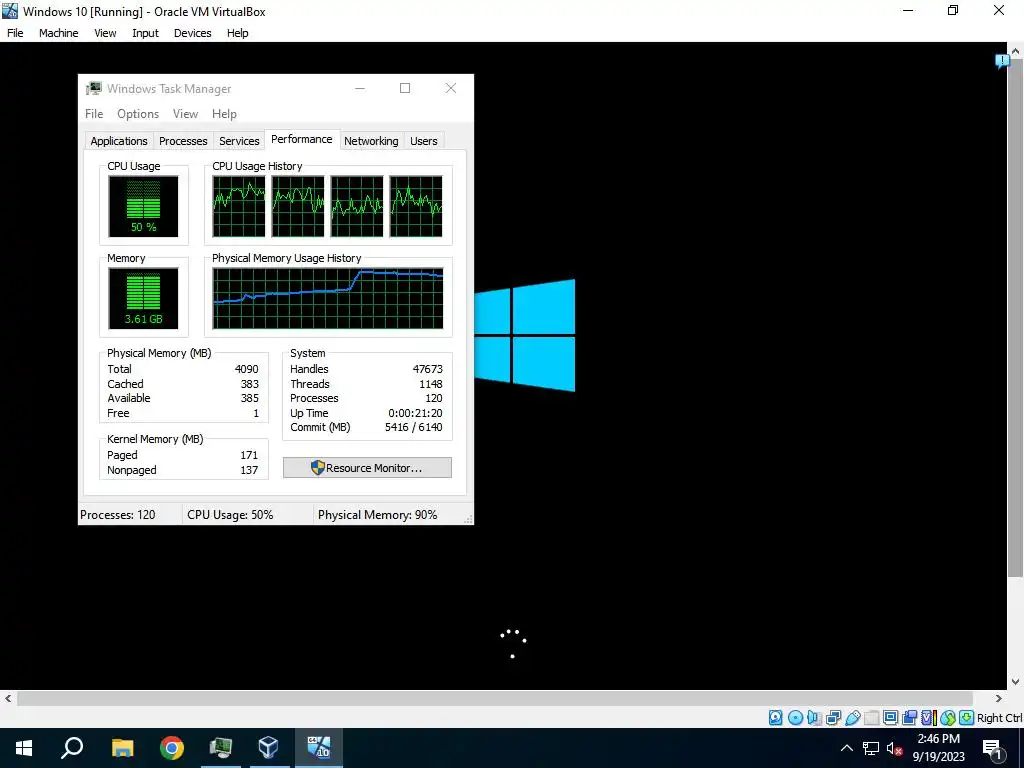
Task: Click the clock showing 2:46 PM
Action: pyautogui.click(x=938, y=739)
